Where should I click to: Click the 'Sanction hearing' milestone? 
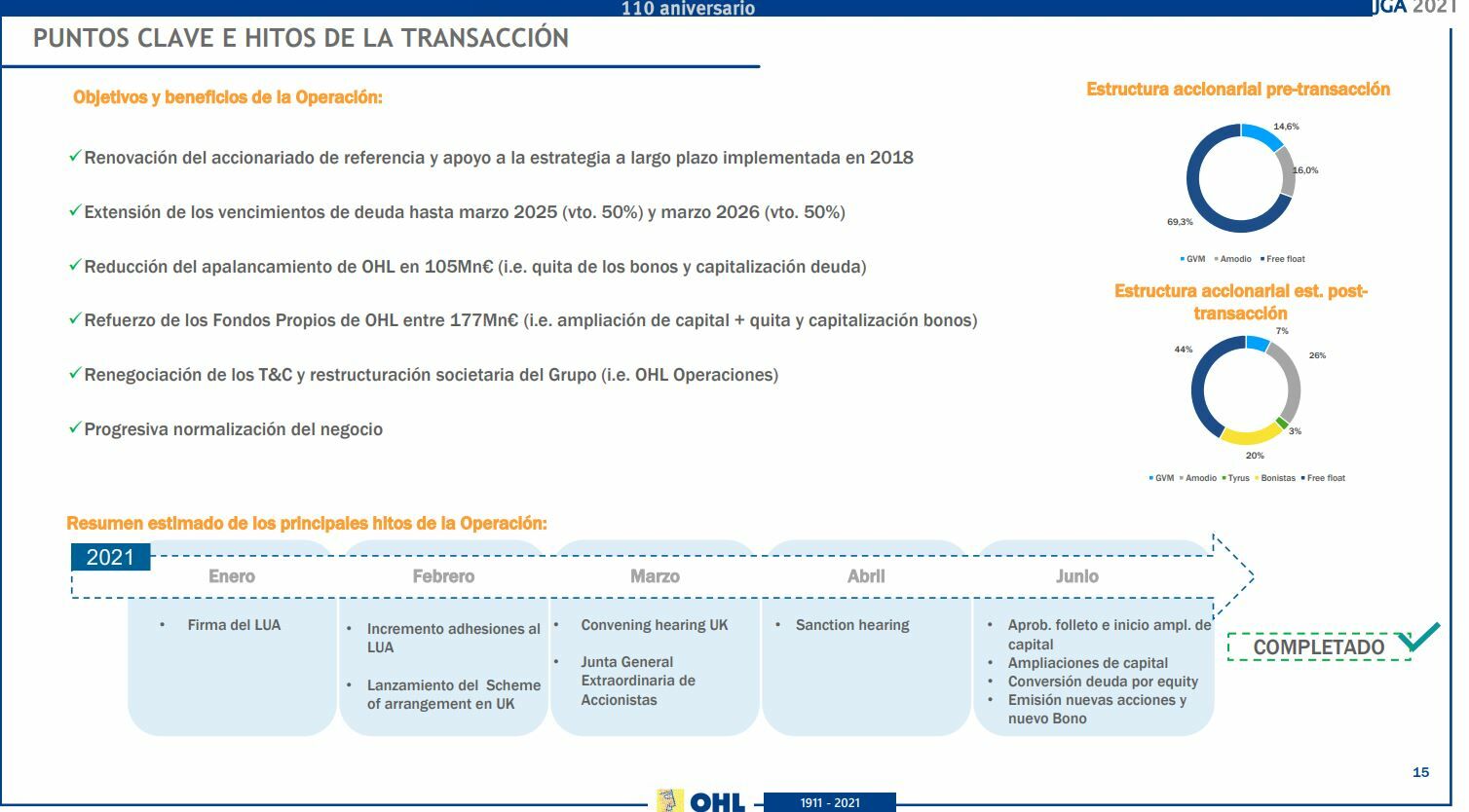tap(852, 625)
